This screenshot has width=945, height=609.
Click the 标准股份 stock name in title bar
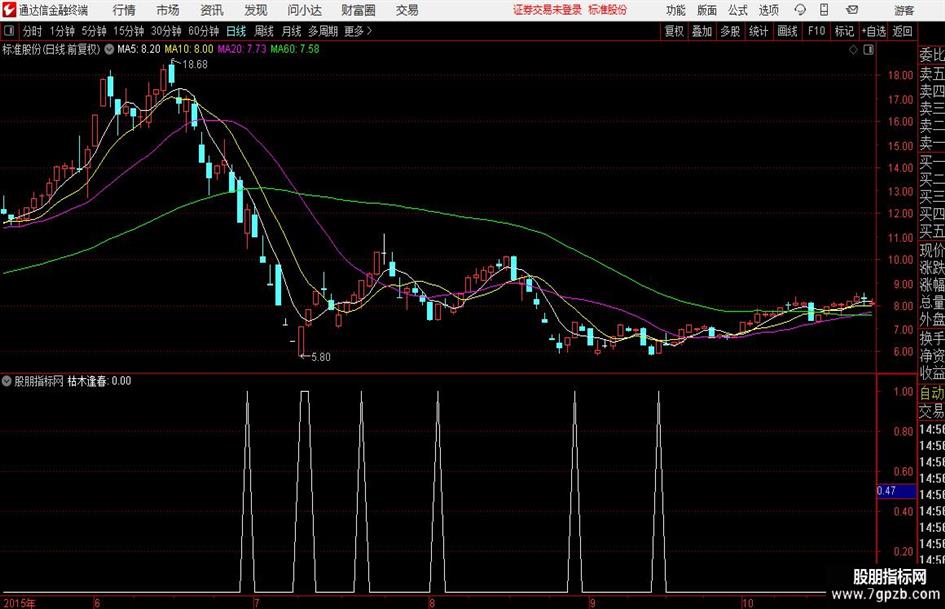pos(608,10)
